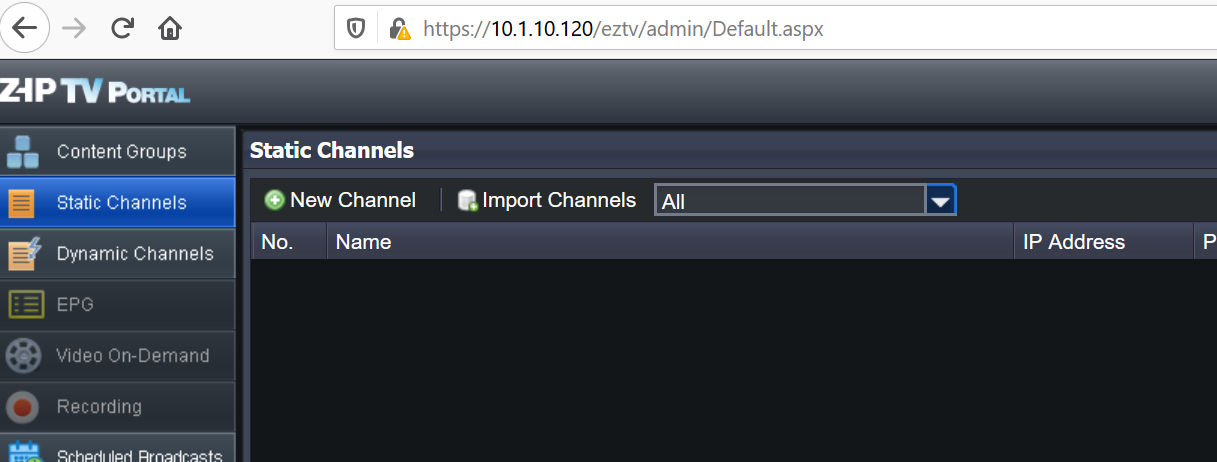This screenshot has width=1217, height=462.
Task: Expand the All filter dropdown arrow
Action: pos(940,201)
